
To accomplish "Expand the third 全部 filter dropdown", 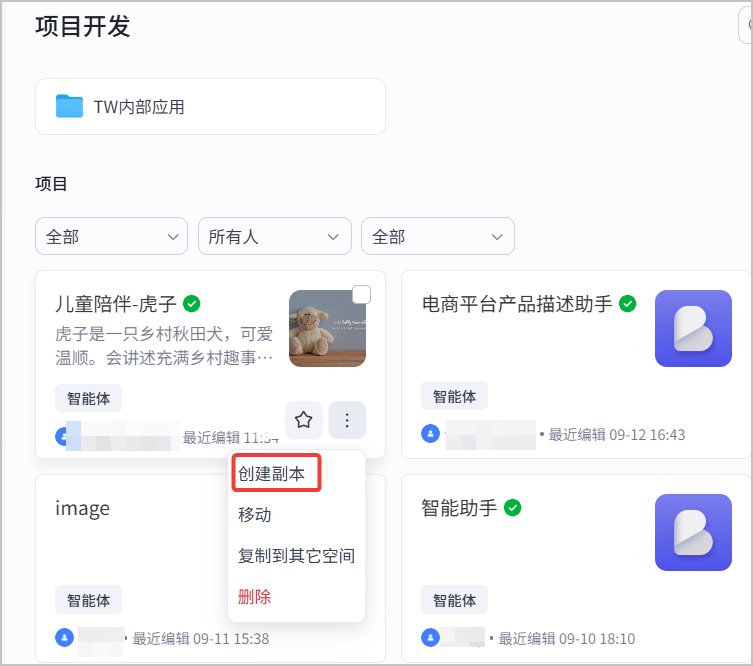I will (438, 236).
